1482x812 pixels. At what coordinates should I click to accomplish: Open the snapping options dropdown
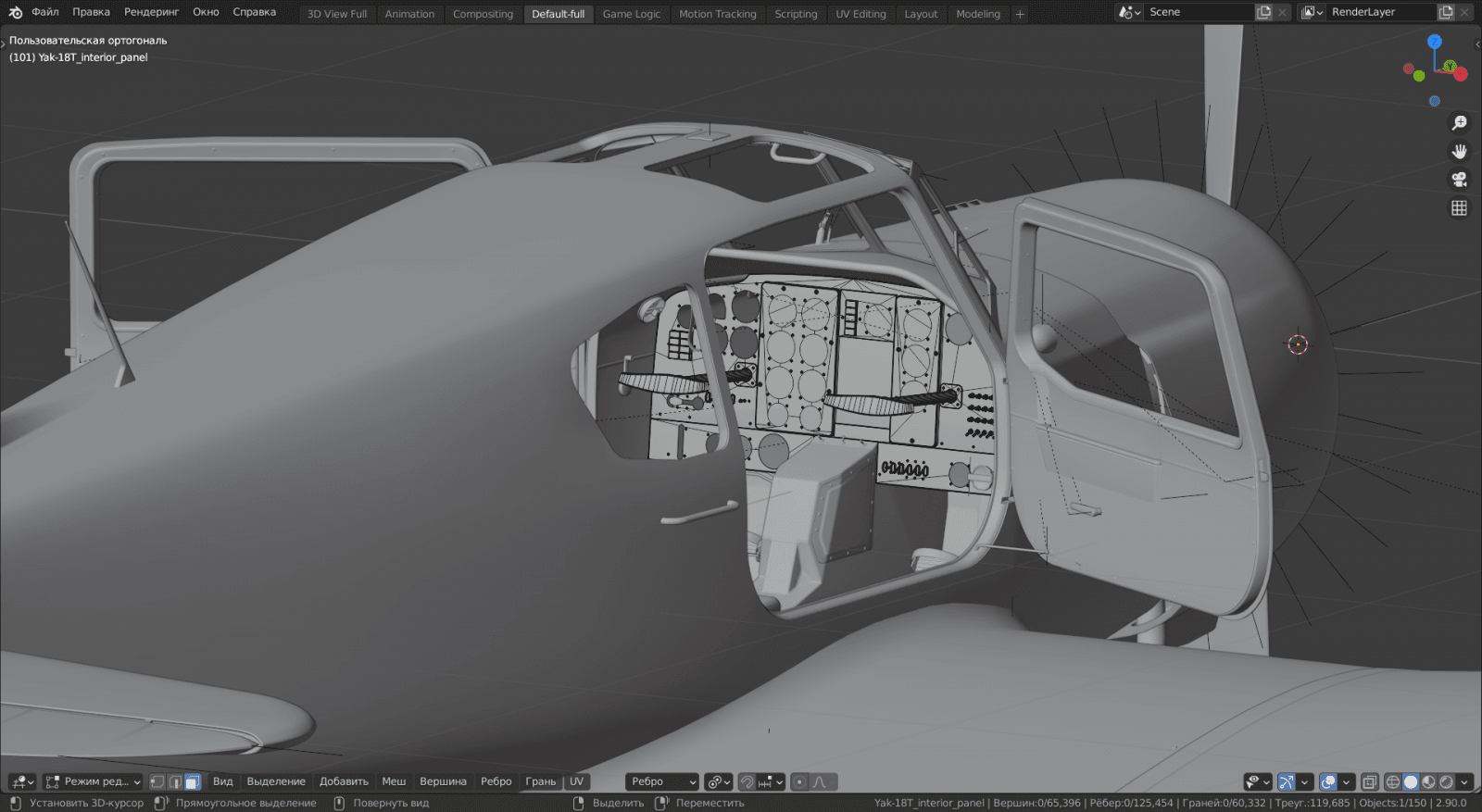pos(771,782)
